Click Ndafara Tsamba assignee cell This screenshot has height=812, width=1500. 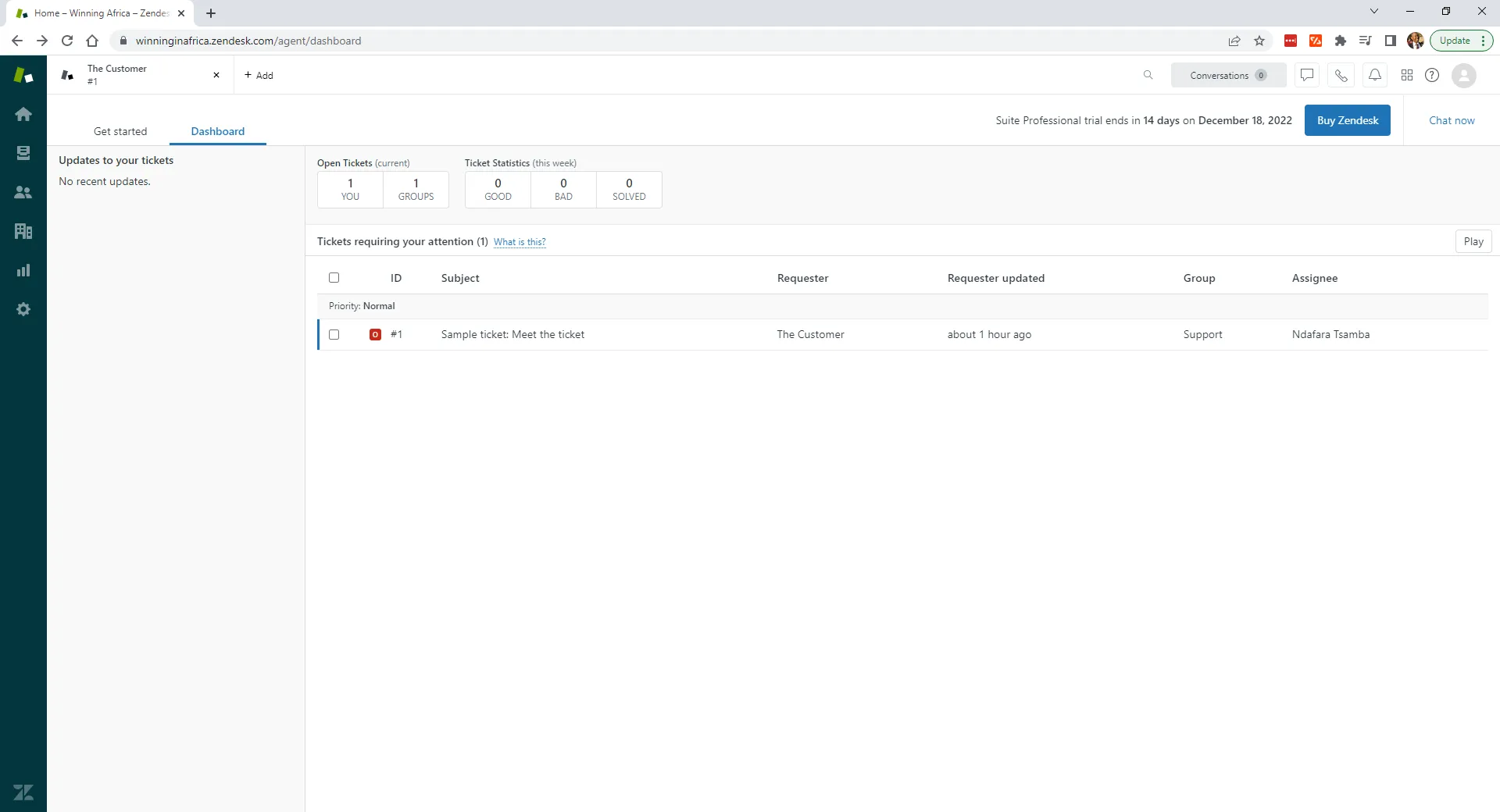1330,334
